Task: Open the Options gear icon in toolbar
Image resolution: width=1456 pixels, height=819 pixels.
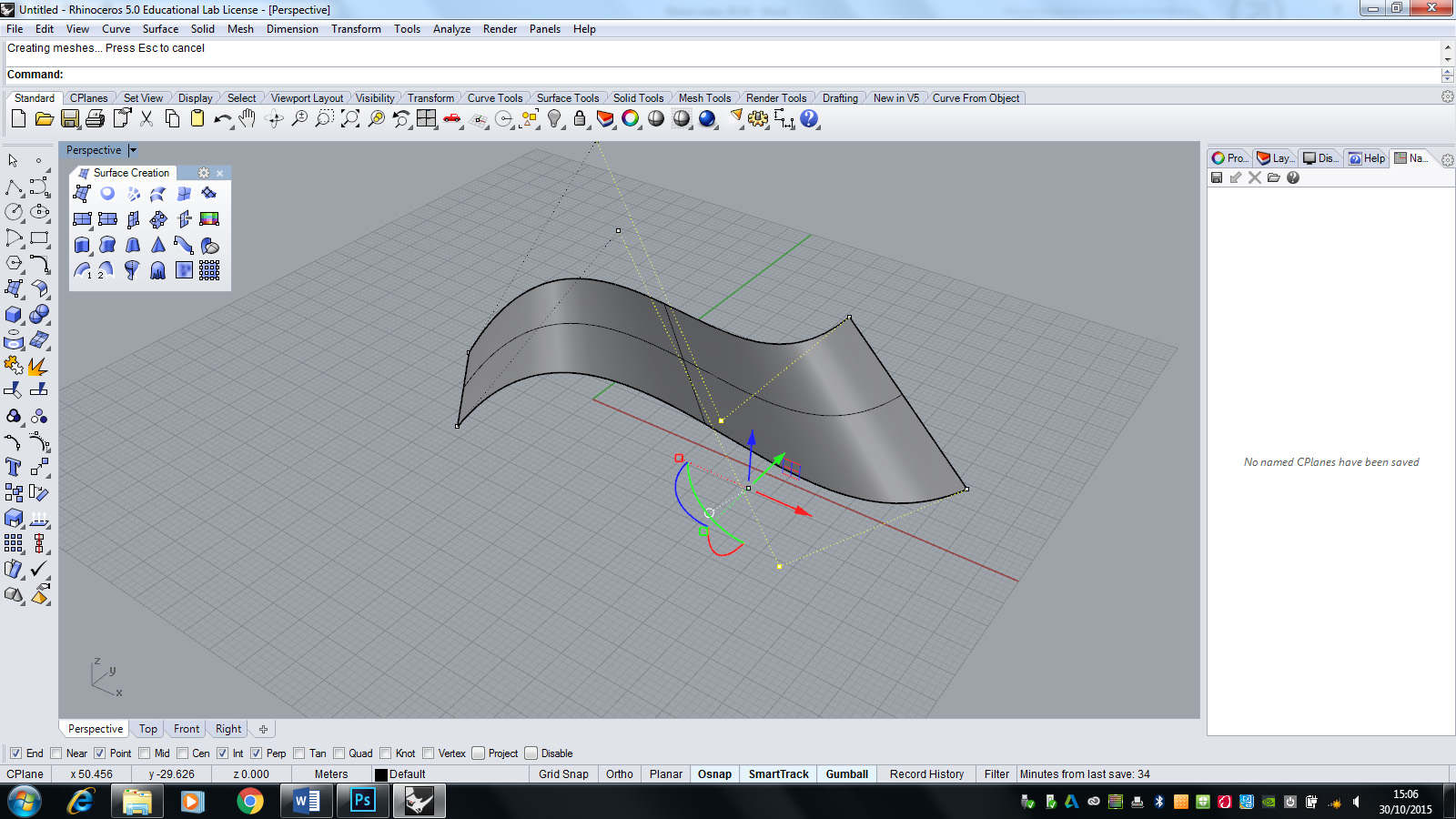Action: (x=758, y=119)
